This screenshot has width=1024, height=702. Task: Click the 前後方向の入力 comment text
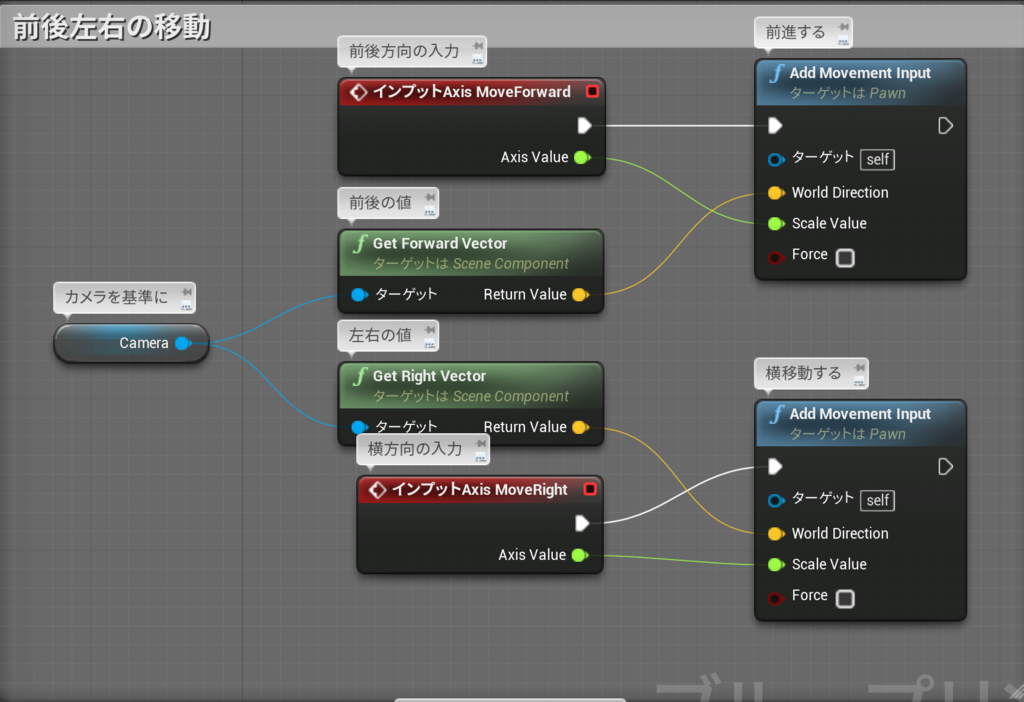[404, 51]
